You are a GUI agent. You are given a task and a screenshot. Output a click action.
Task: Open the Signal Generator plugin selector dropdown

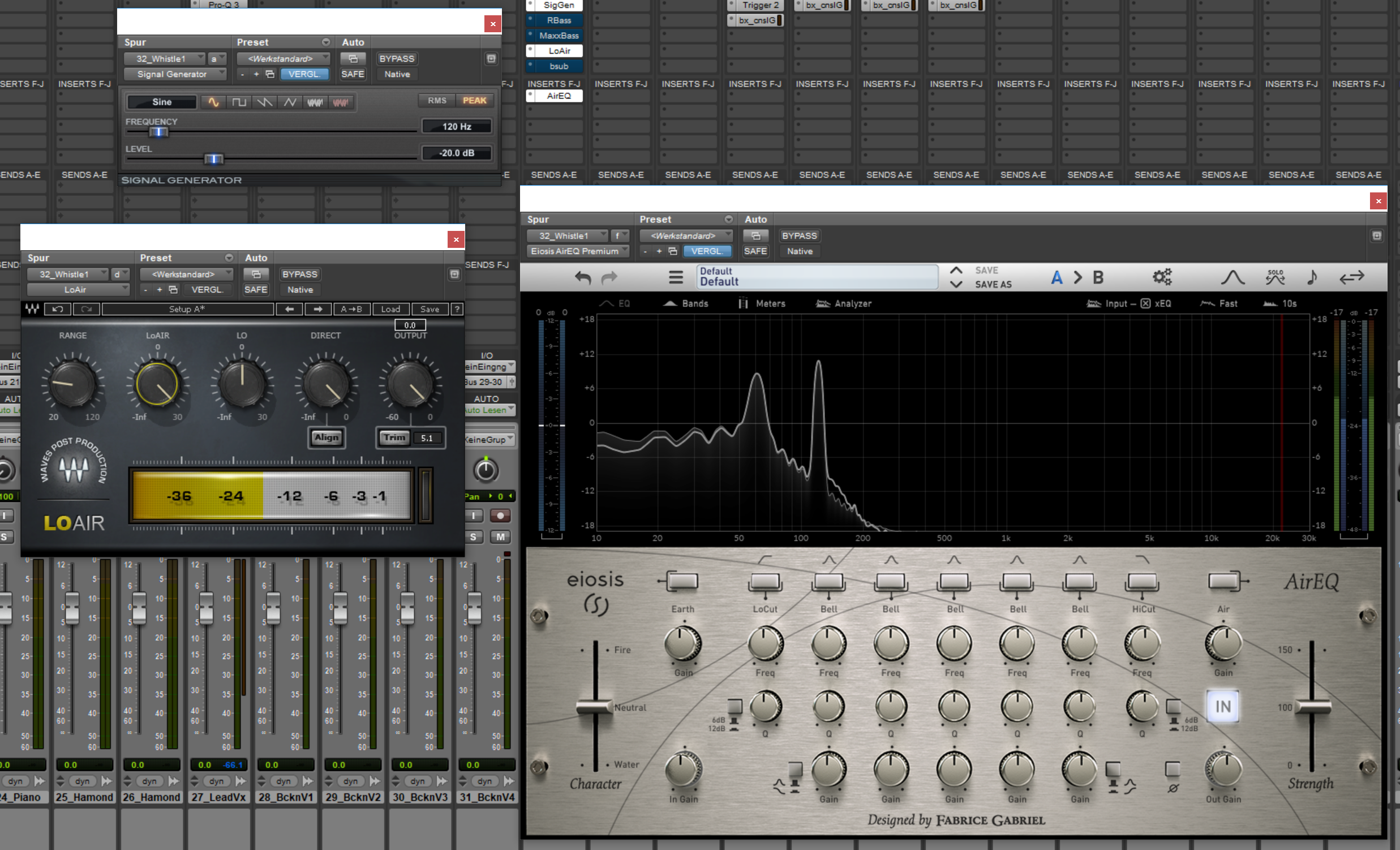click(174, 75)
